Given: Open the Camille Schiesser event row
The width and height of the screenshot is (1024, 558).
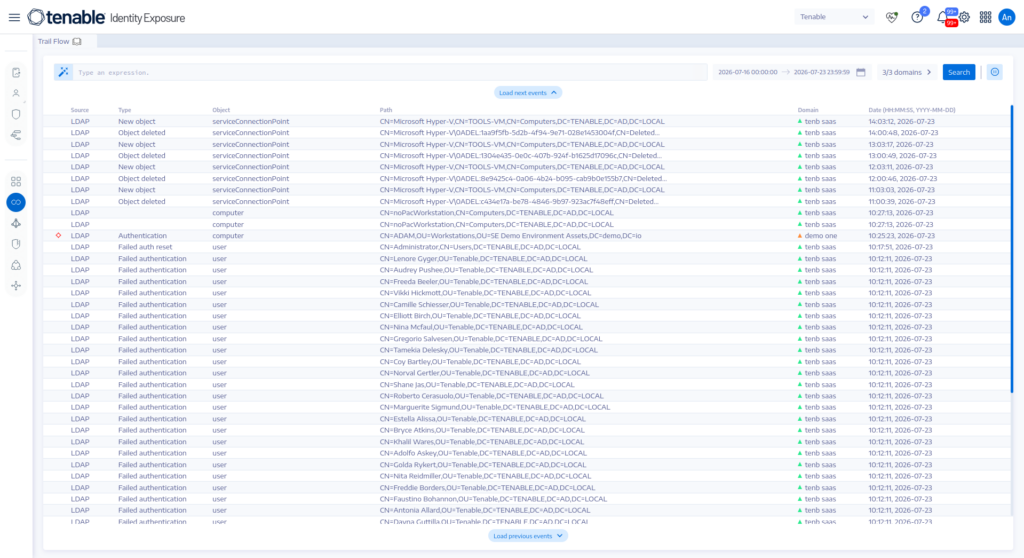Looking at the screenshot, I should click(526, 304).
